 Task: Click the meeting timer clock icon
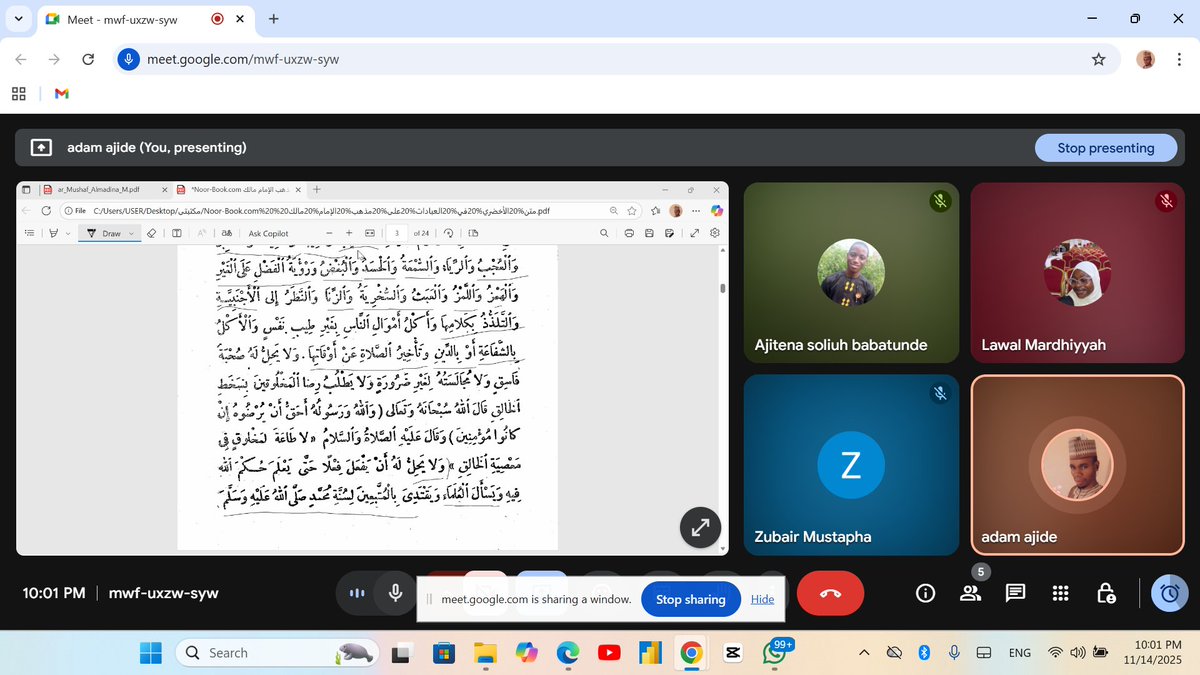point(1170,593)
